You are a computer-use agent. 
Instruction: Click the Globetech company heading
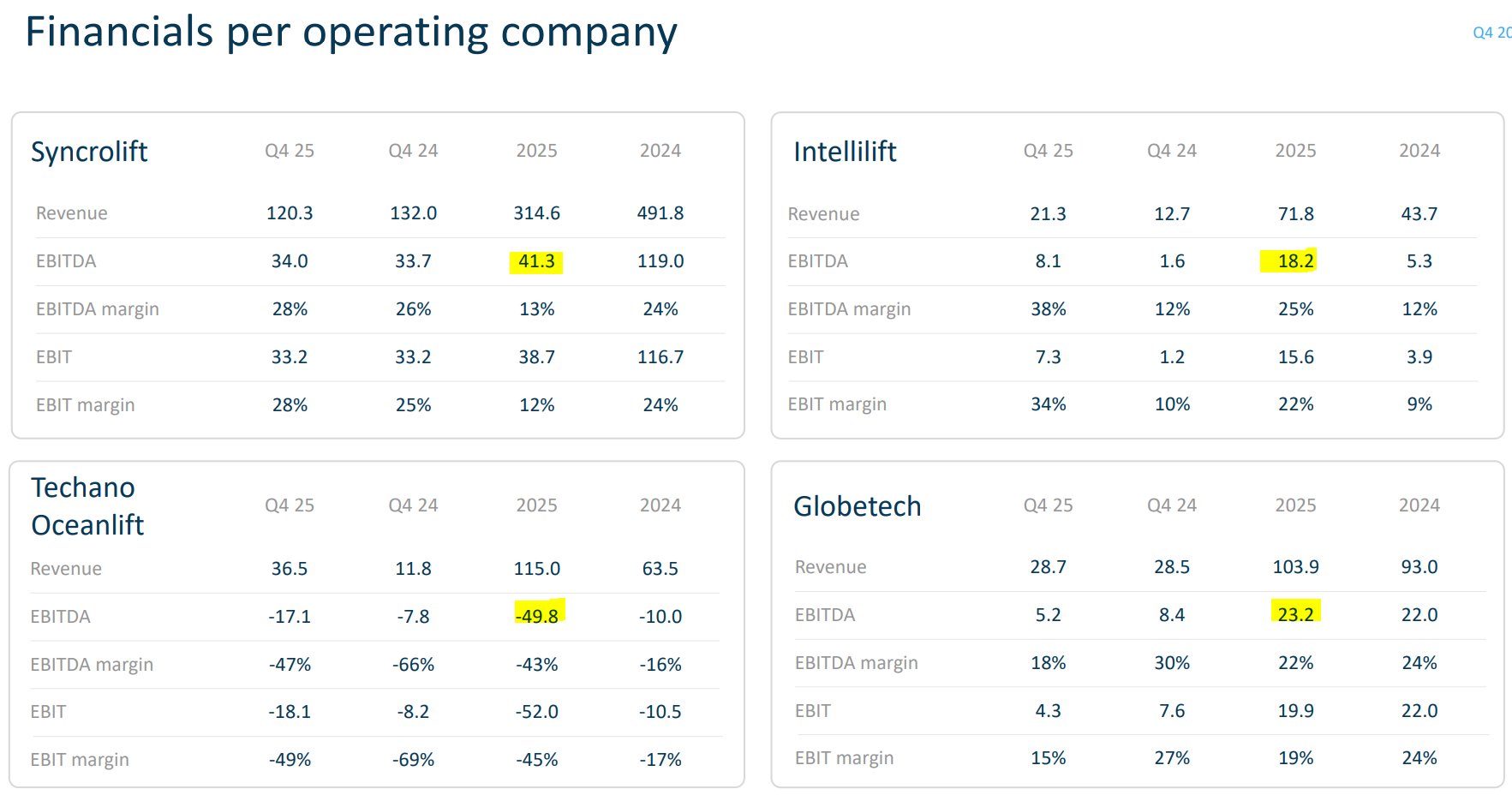pos(857,506)
